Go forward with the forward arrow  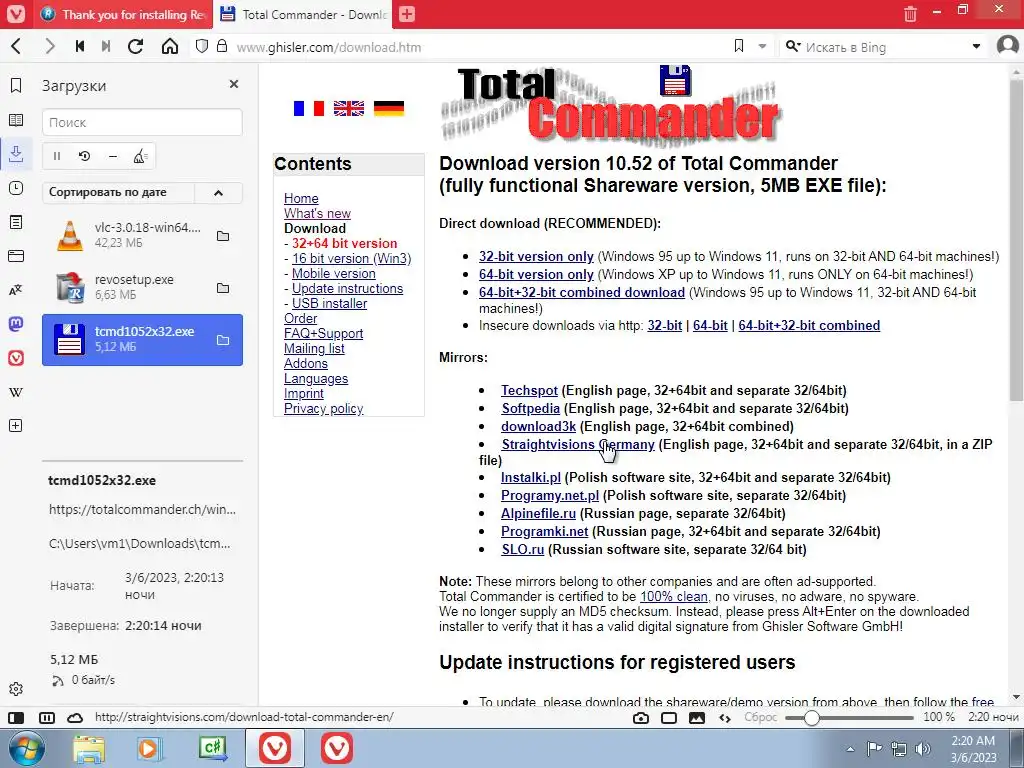tap(50, 46)
